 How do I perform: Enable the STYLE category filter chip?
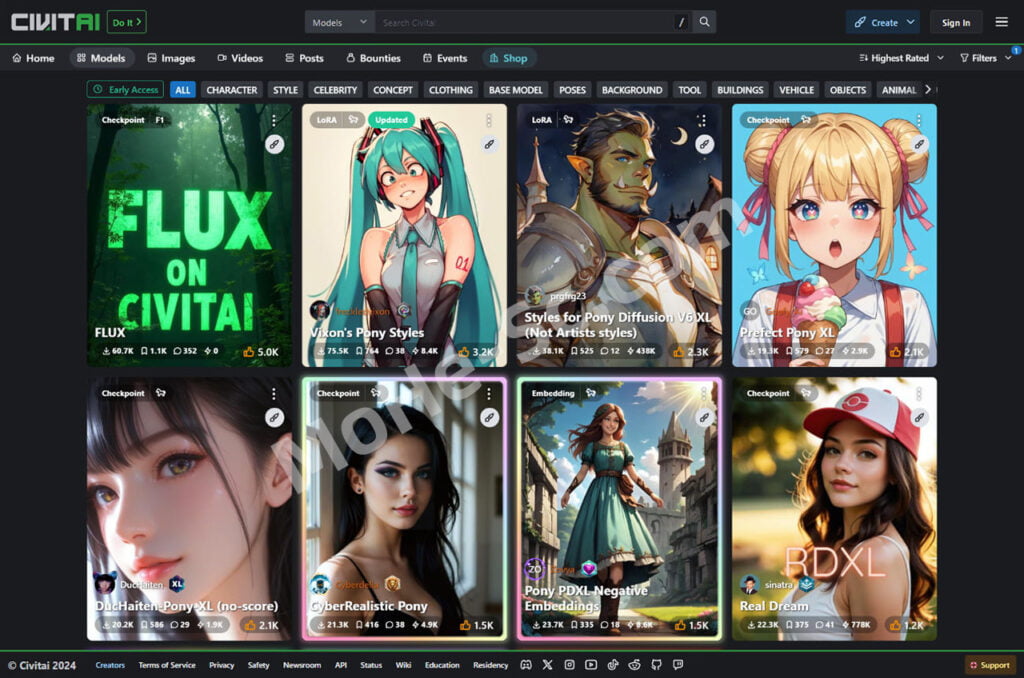coord(286,90)
